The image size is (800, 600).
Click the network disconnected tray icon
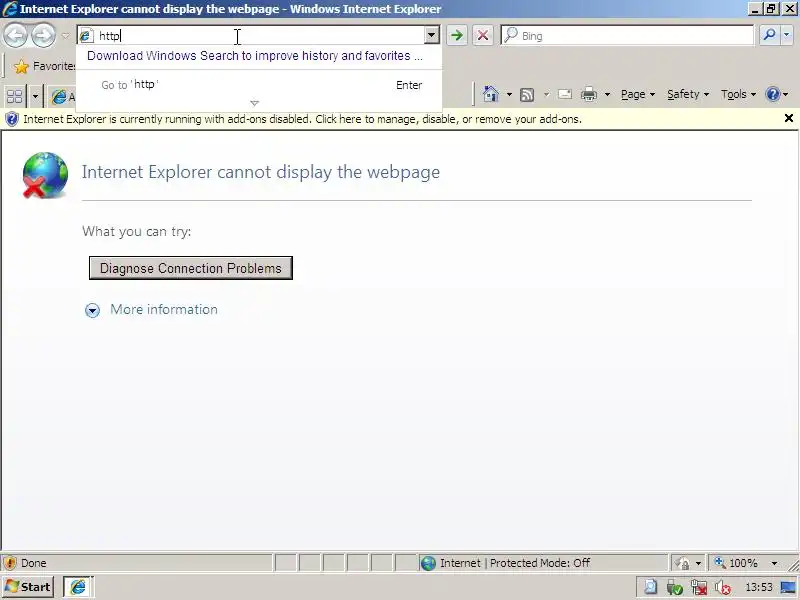tap(699, 588)
